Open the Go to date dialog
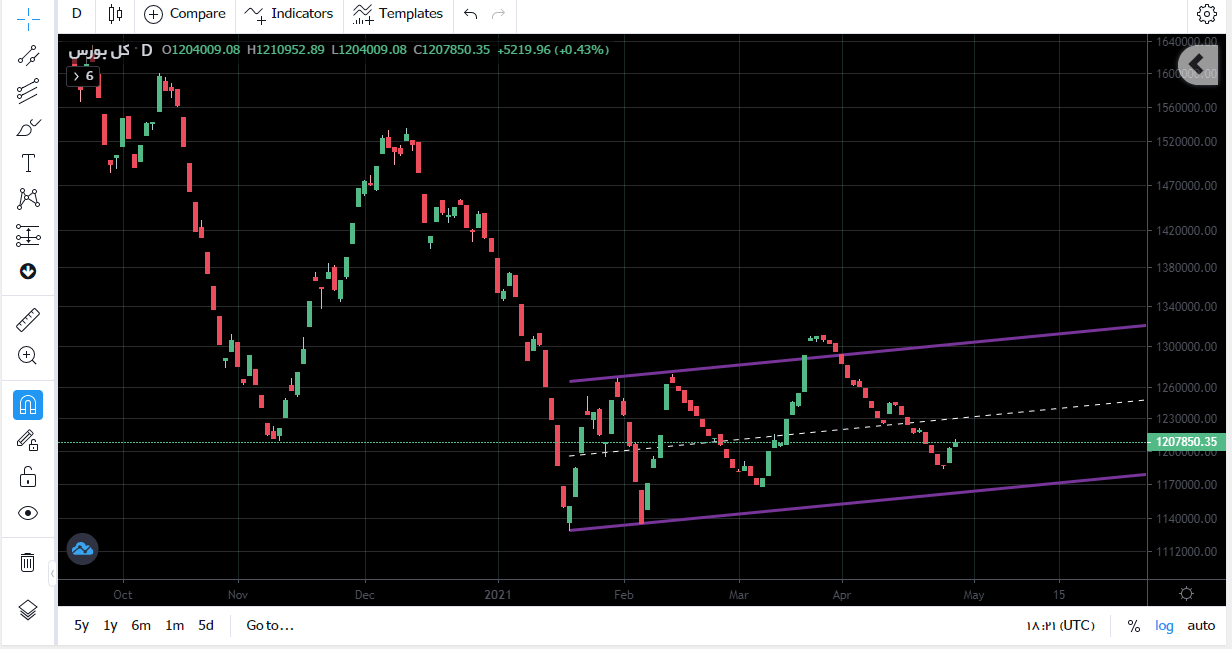Viewport: 1232px width, 649px height. click(270, 626)
